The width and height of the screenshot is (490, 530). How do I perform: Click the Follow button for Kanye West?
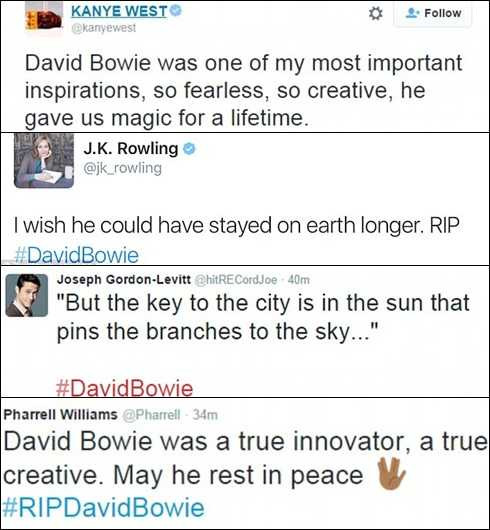pos(433,13)
